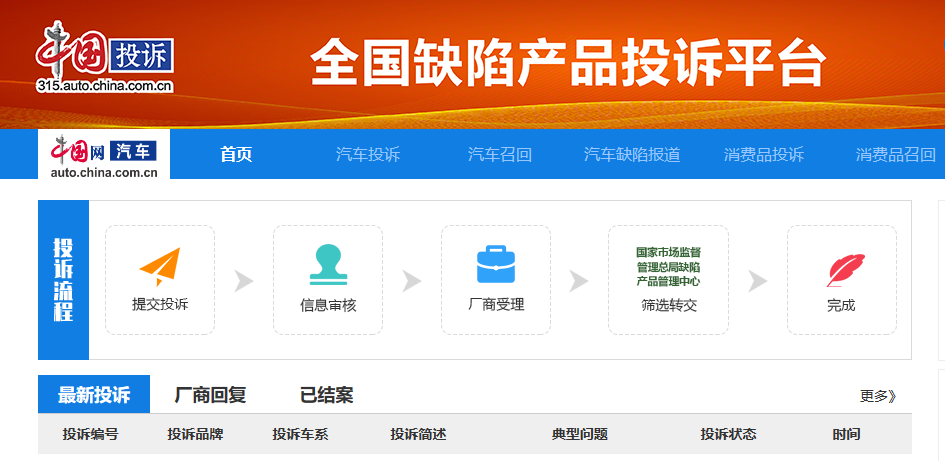The image size is (945, 461).
Task: Click the 更多》 link
Action: 878,396
